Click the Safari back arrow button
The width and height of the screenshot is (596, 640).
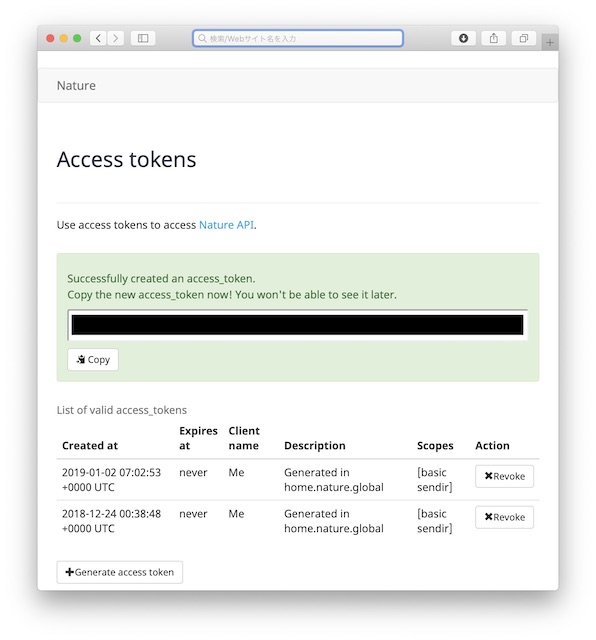tap(98, 38)
